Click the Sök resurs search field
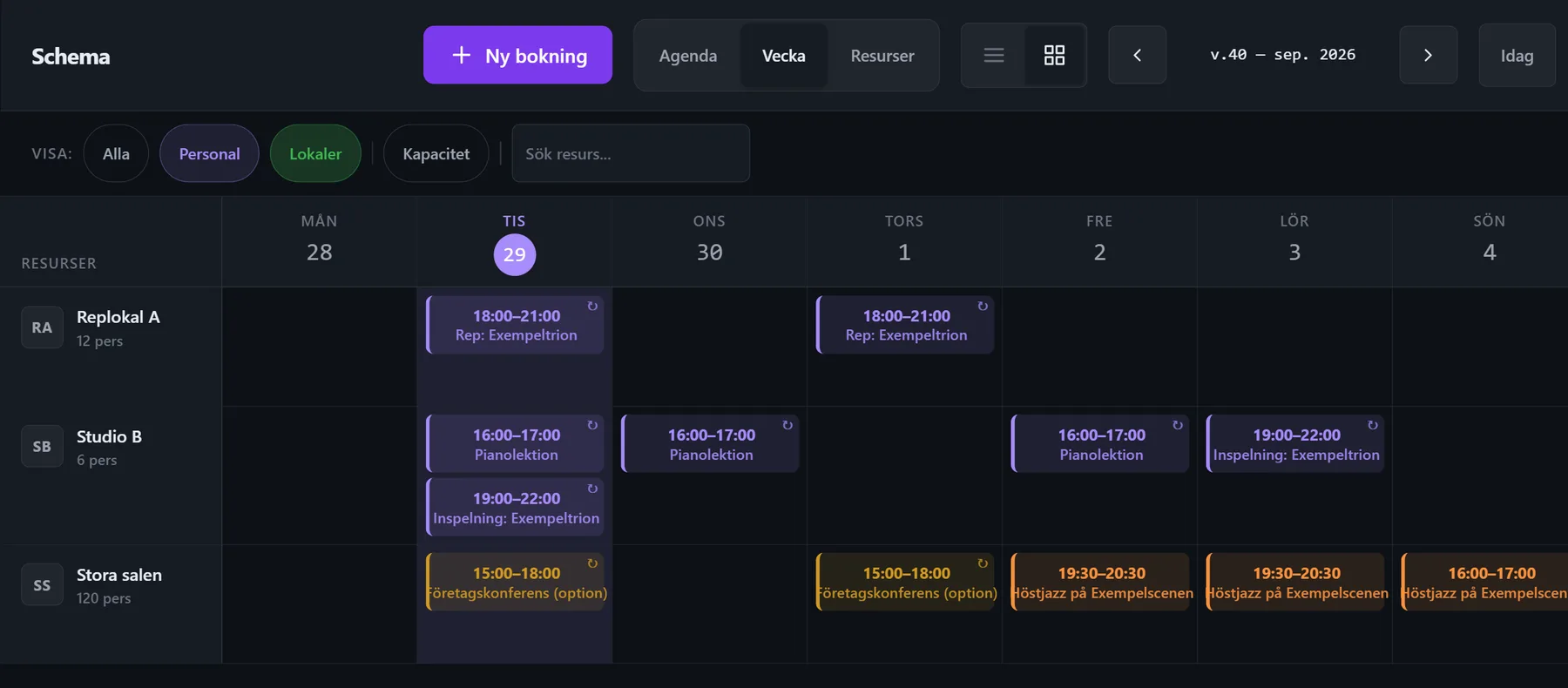Image resolution: width=1568 pixels, height=688 pixels. (631, 153)
